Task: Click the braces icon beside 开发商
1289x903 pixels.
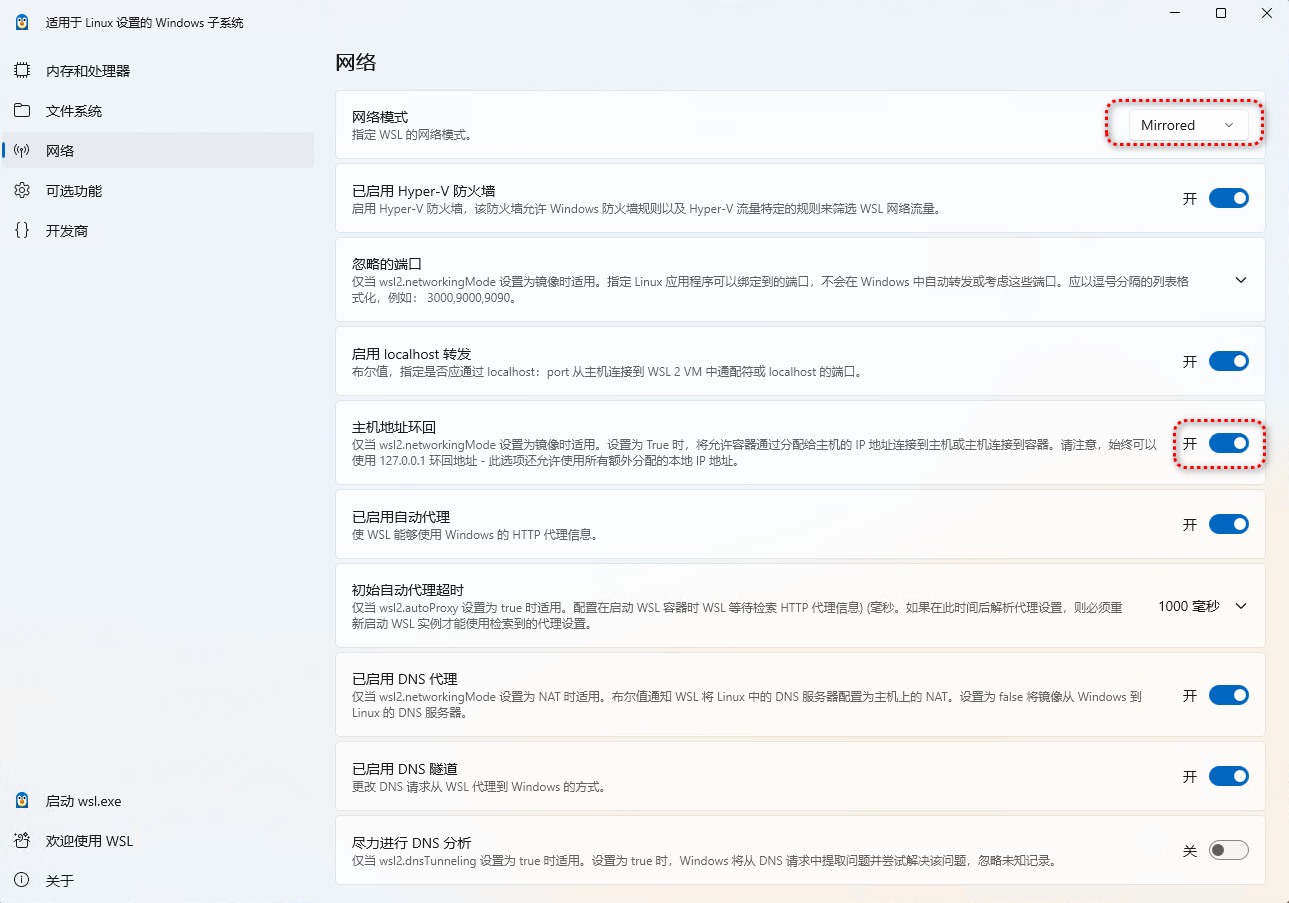Action: pos(22,231)
